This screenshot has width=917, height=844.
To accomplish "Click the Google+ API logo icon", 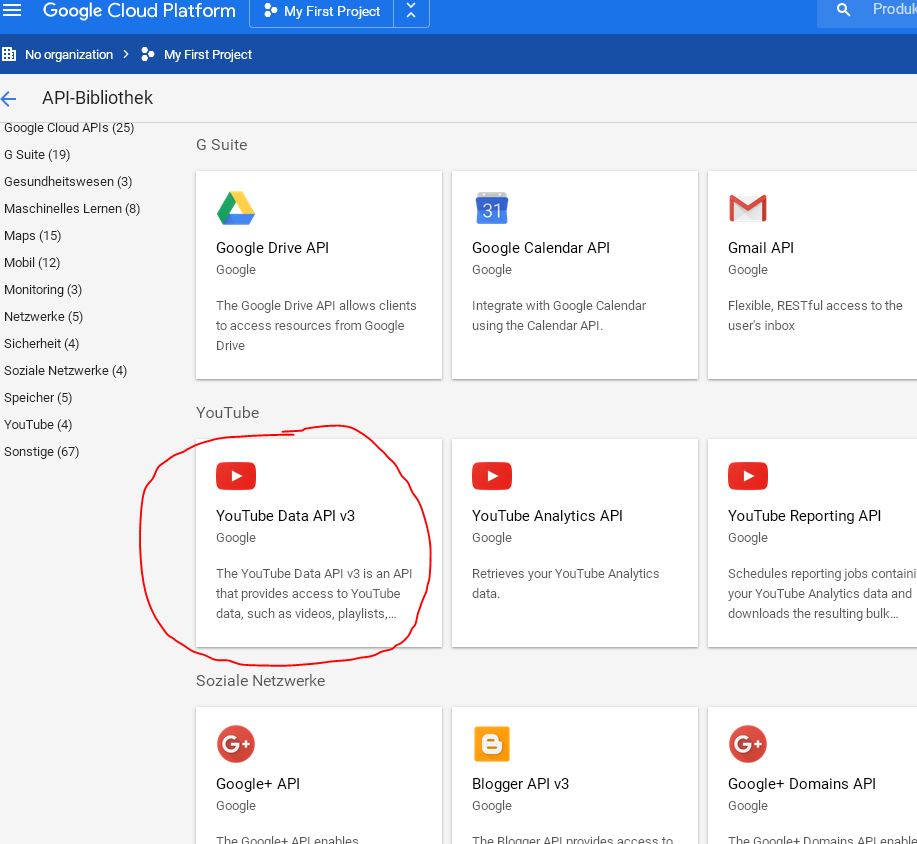I will (x=236, y=744).
